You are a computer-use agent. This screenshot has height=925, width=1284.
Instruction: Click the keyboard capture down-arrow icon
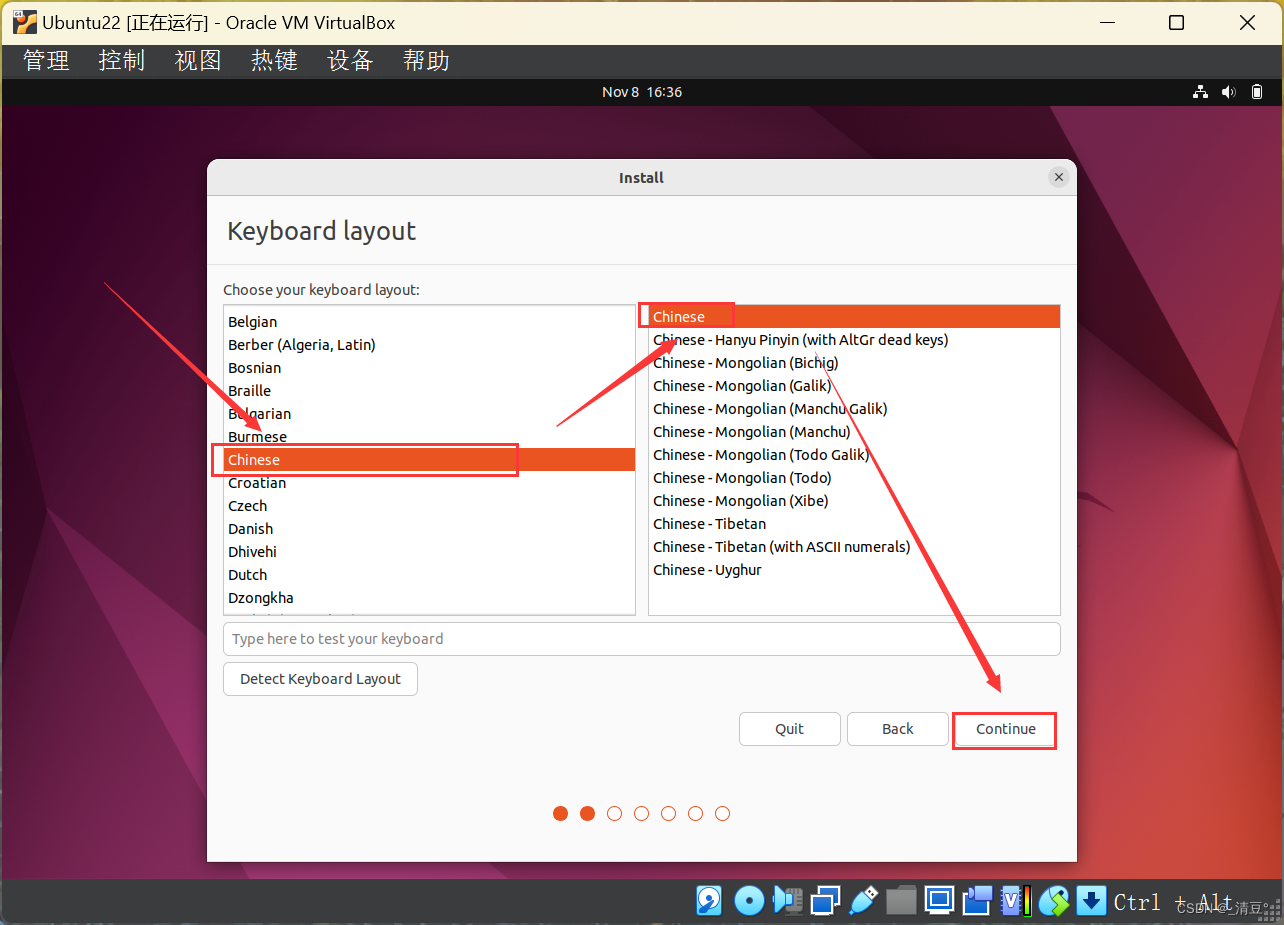1092,901
